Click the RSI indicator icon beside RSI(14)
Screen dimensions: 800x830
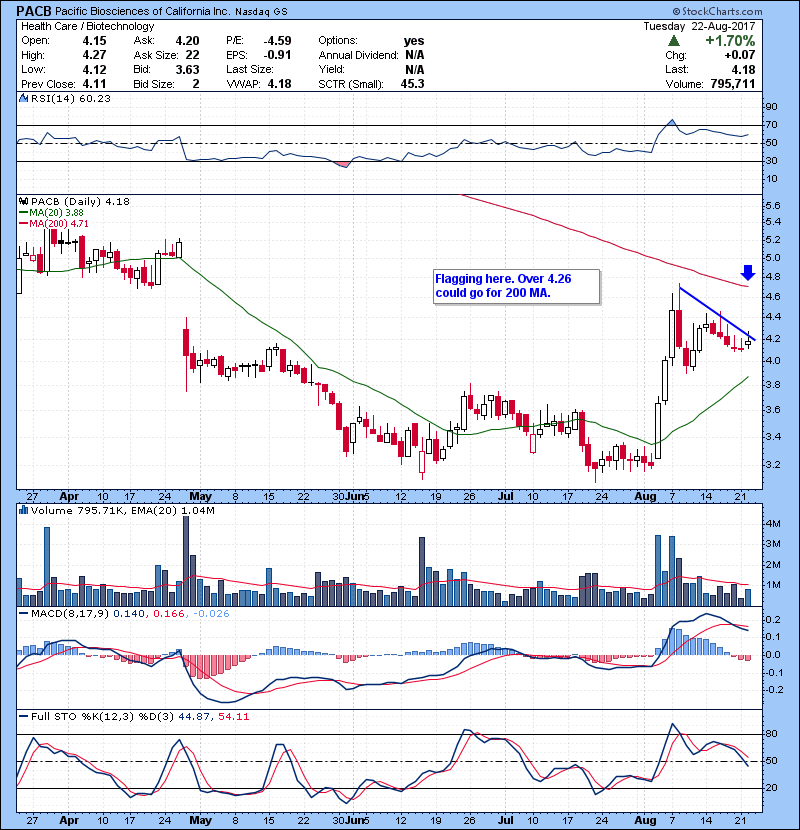(23, 98)
